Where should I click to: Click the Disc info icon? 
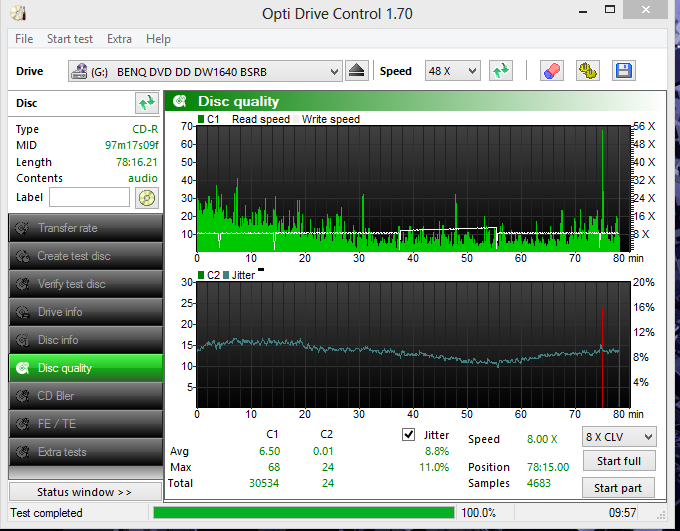coord(22,340)
